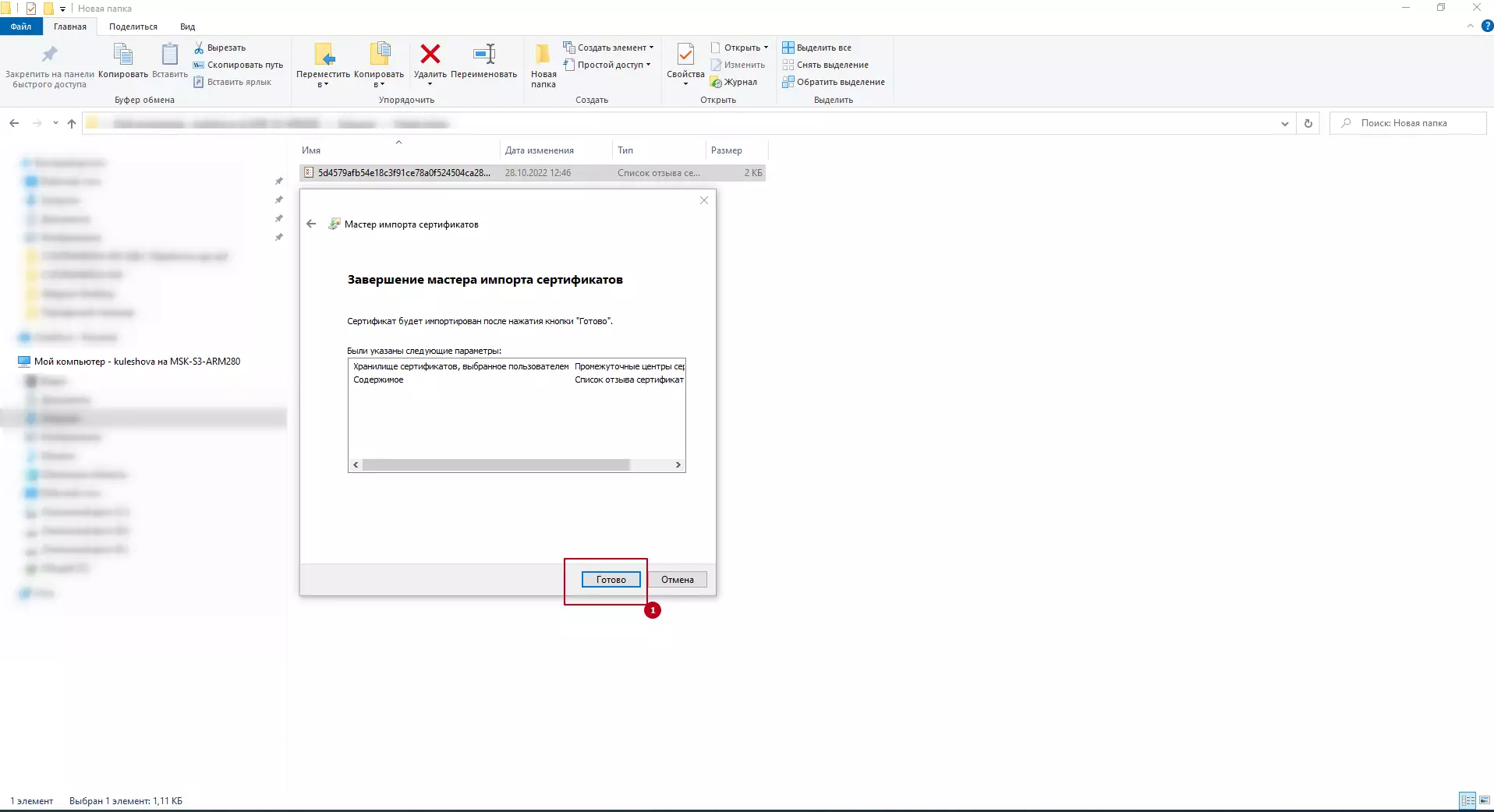Select the 5d4579afb54e18c3f91ce78a0f524504ca28 file
This screenshot has width=1494, height=812.
533,173
